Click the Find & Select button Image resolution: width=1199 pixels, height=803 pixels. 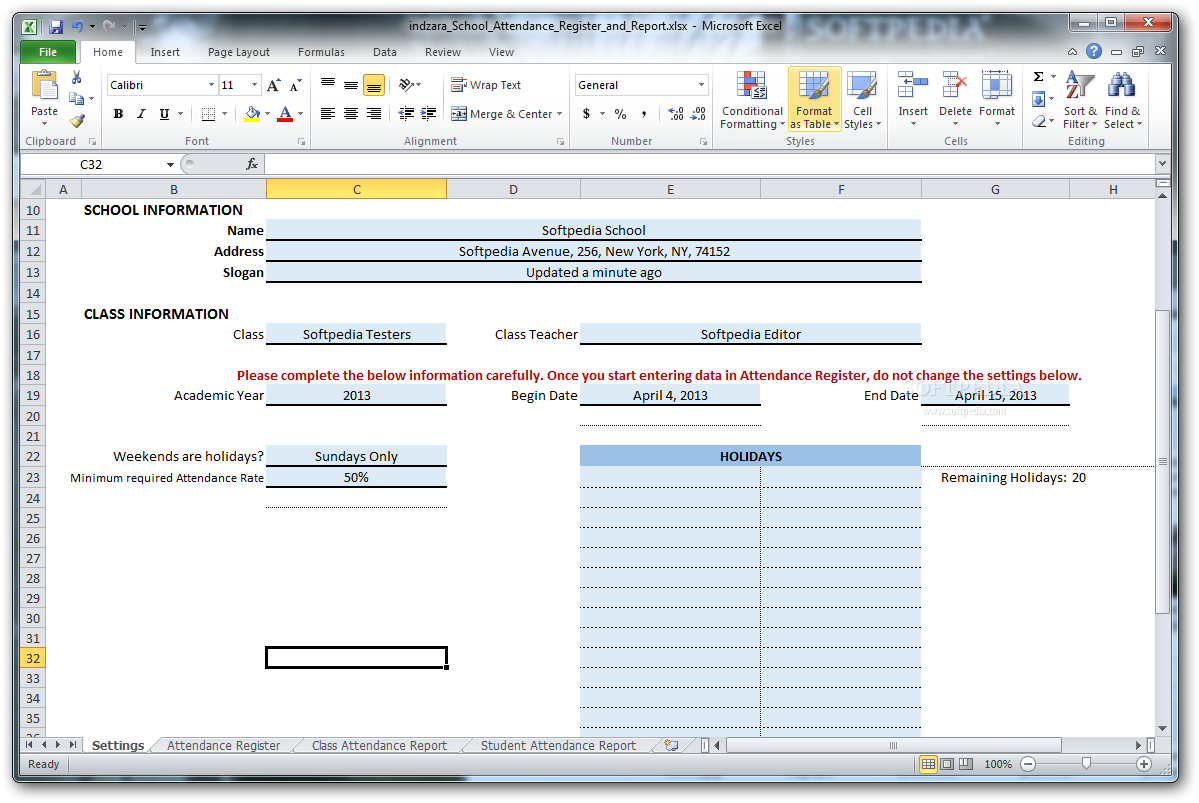pos(1122,100)
